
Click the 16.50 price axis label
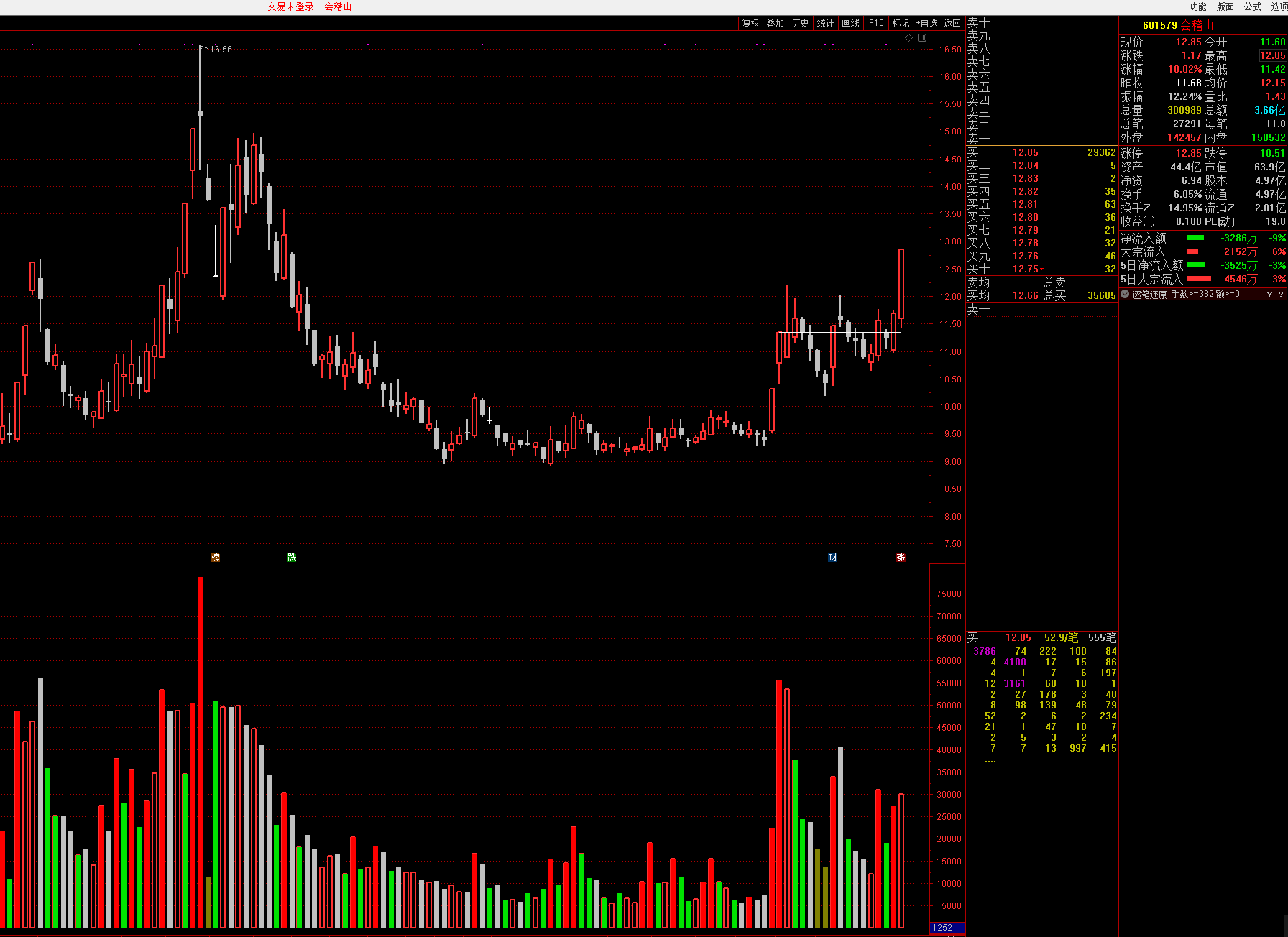click(950, 50)
